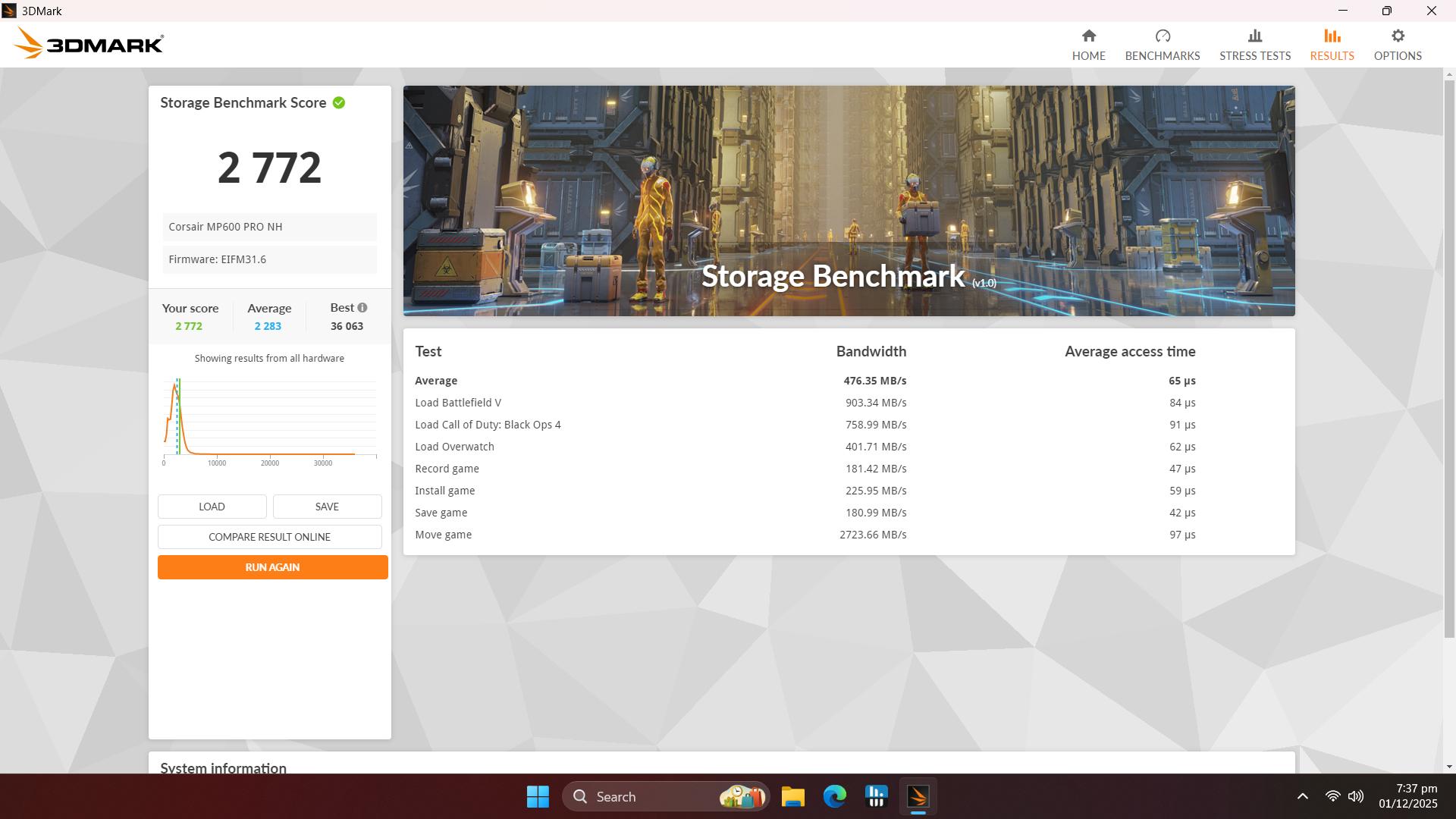Click the Options gear icon
Viewport: 1456px width, 819px height.
[x=1398, y=36]
